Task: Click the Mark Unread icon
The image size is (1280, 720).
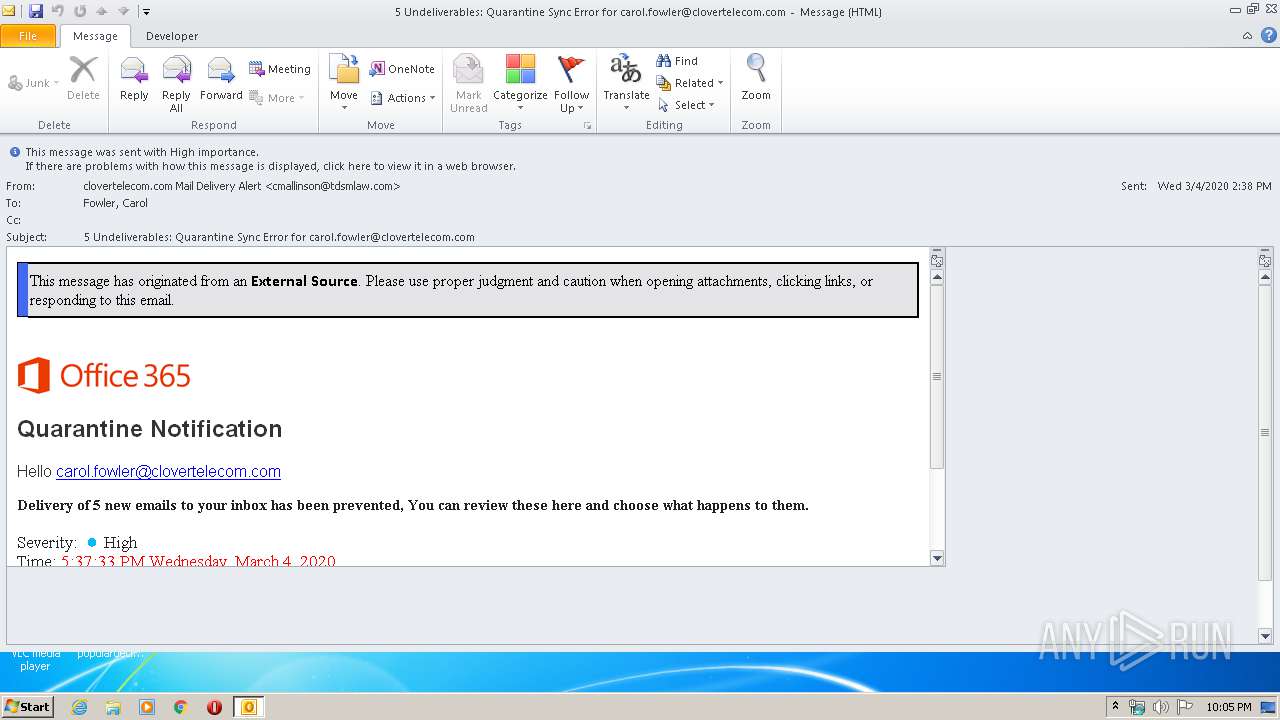Action: (x=468, y=83)
